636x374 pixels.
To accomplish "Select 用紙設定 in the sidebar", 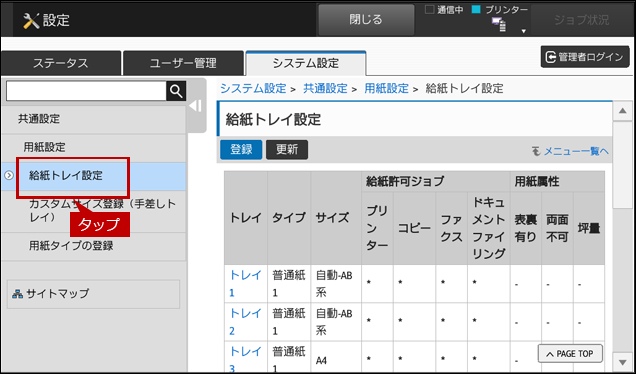I will (x=93, y=148).
